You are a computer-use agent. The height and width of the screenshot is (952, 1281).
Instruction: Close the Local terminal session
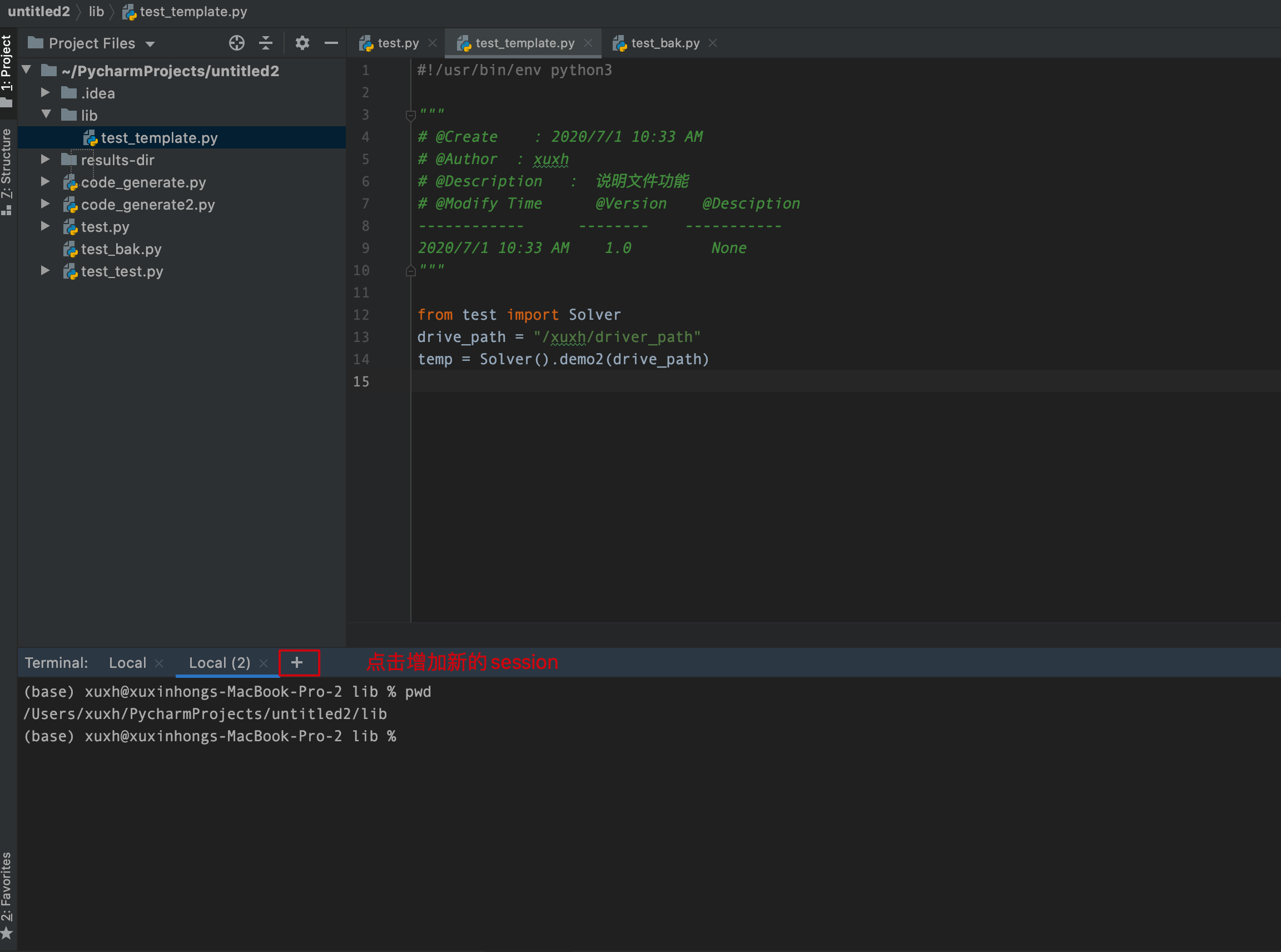tap(159, 664)
